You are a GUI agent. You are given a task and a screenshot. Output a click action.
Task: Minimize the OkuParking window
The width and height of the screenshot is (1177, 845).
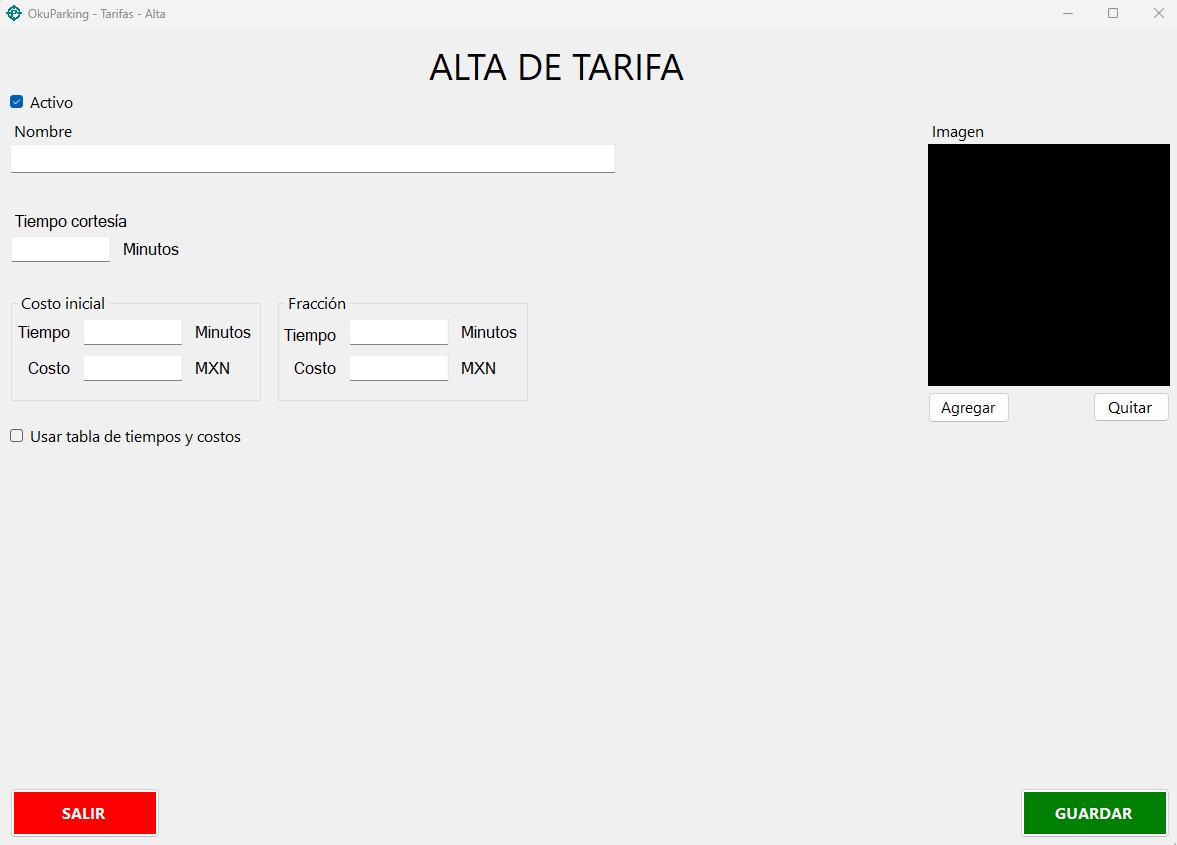point(1068,14)
